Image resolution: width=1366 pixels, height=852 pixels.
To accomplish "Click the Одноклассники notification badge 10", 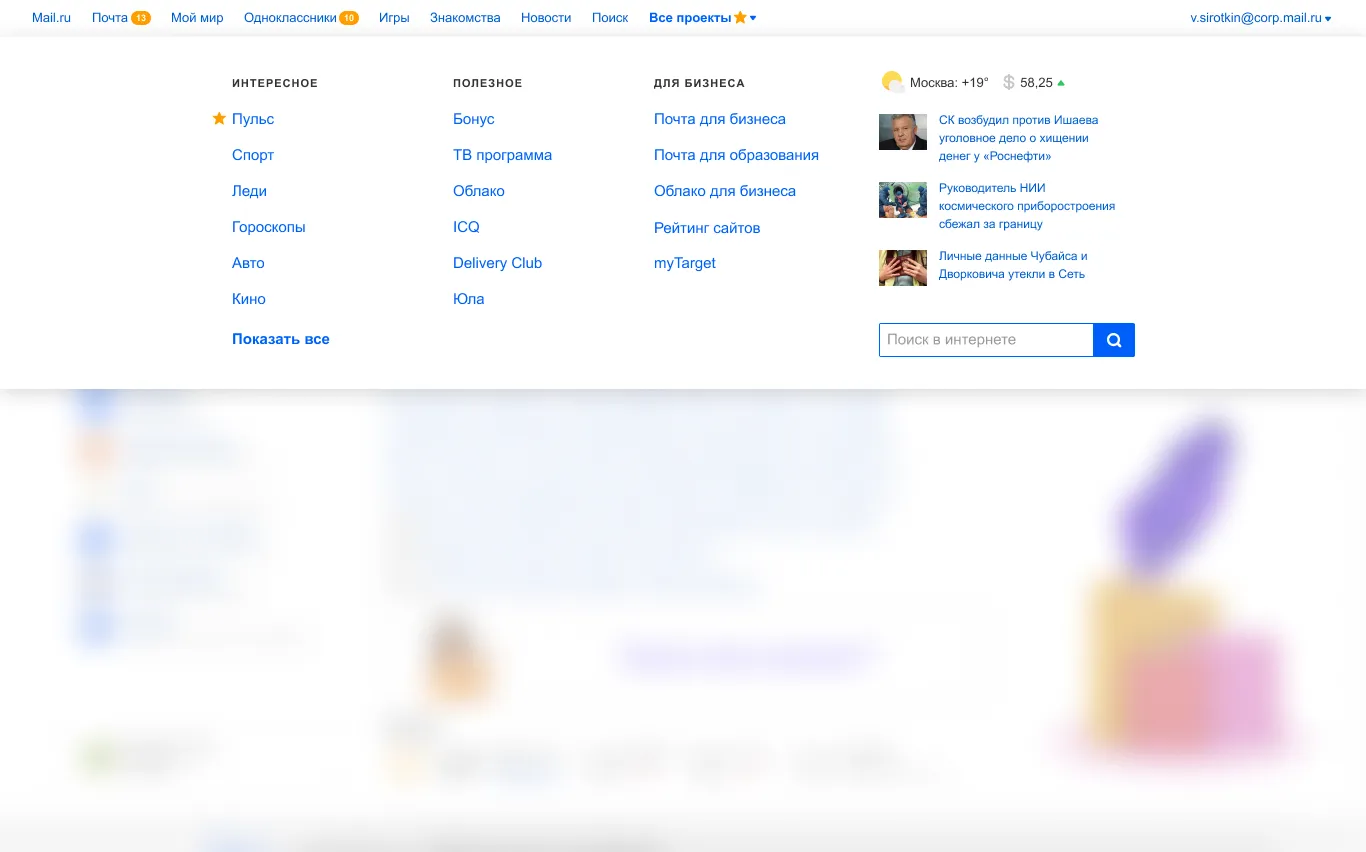I will point(349,18).
